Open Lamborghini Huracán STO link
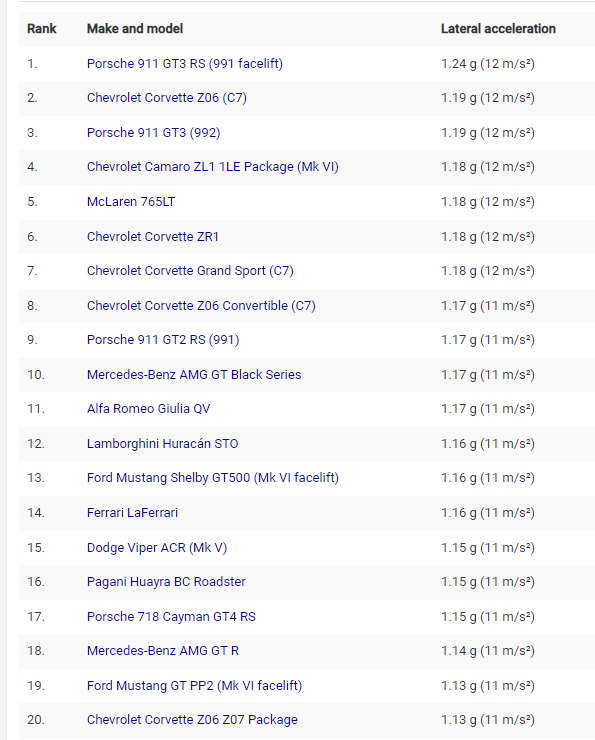595x740 pixels. 162,444
